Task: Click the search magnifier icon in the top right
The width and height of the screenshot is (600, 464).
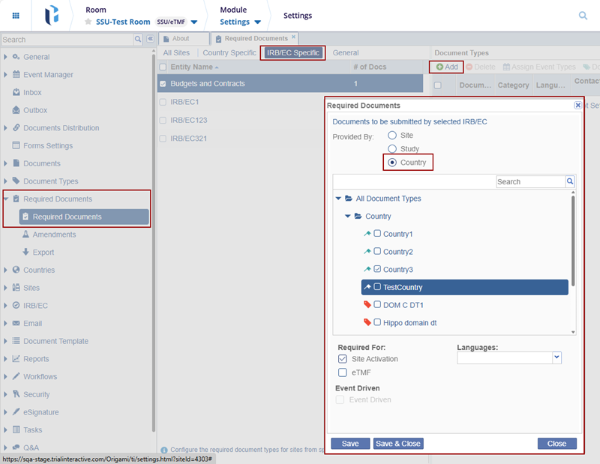Action: 583,16
